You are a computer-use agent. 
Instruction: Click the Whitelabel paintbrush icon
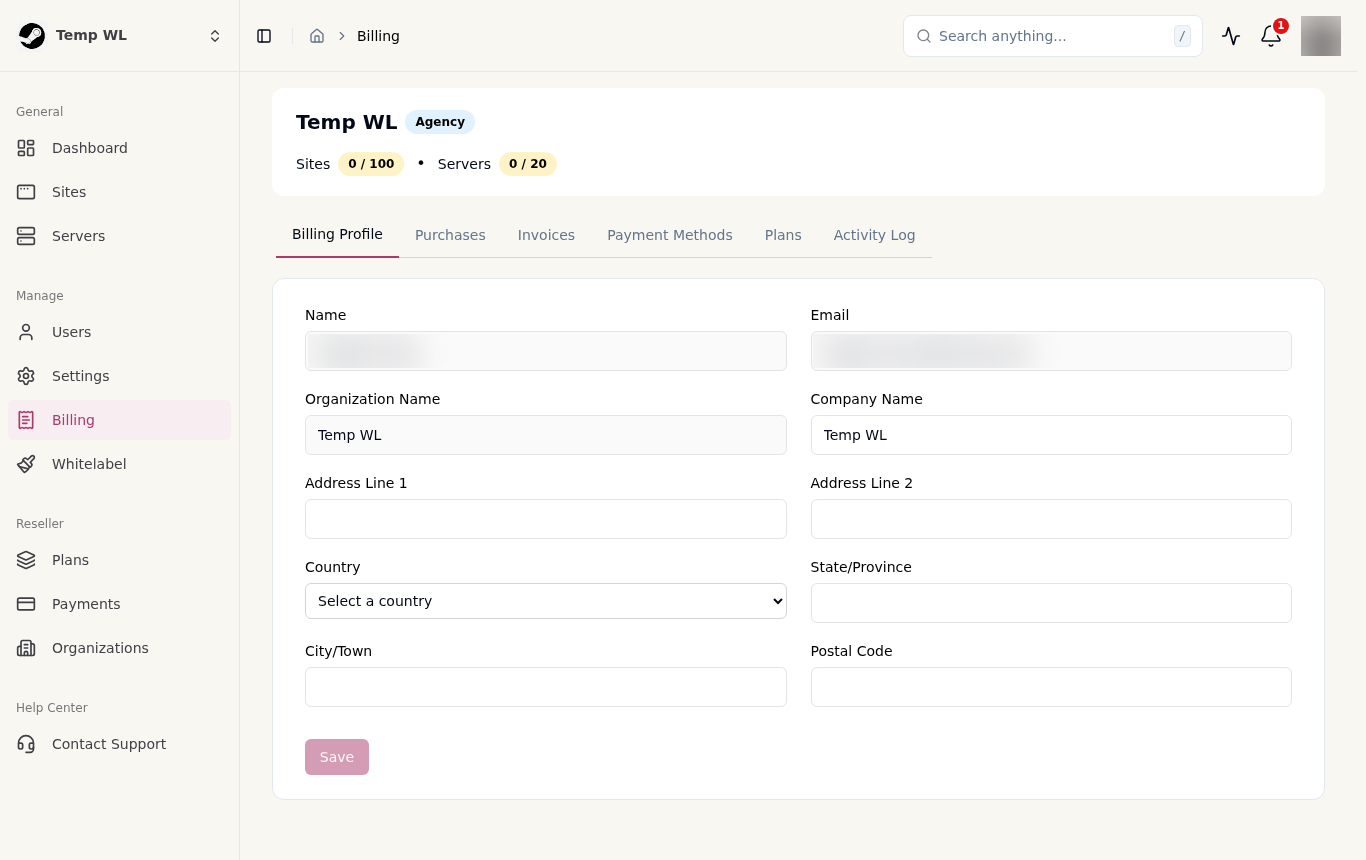tap(26, 464)
